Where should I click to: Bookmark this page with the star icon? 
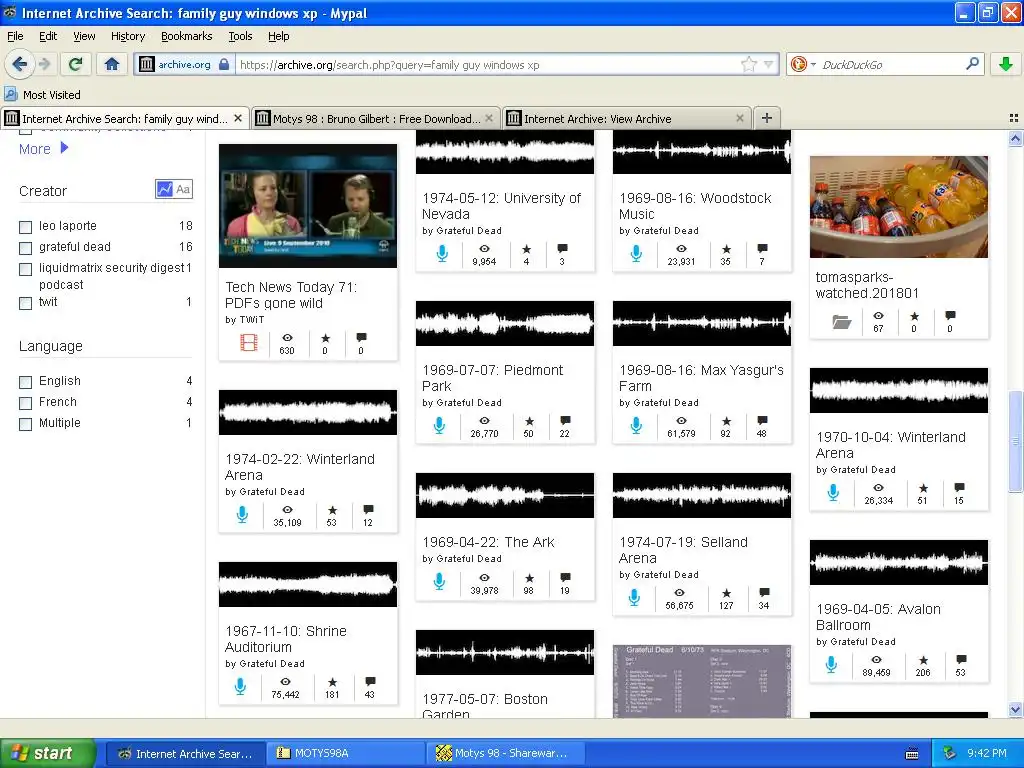[x=748, y=64]
